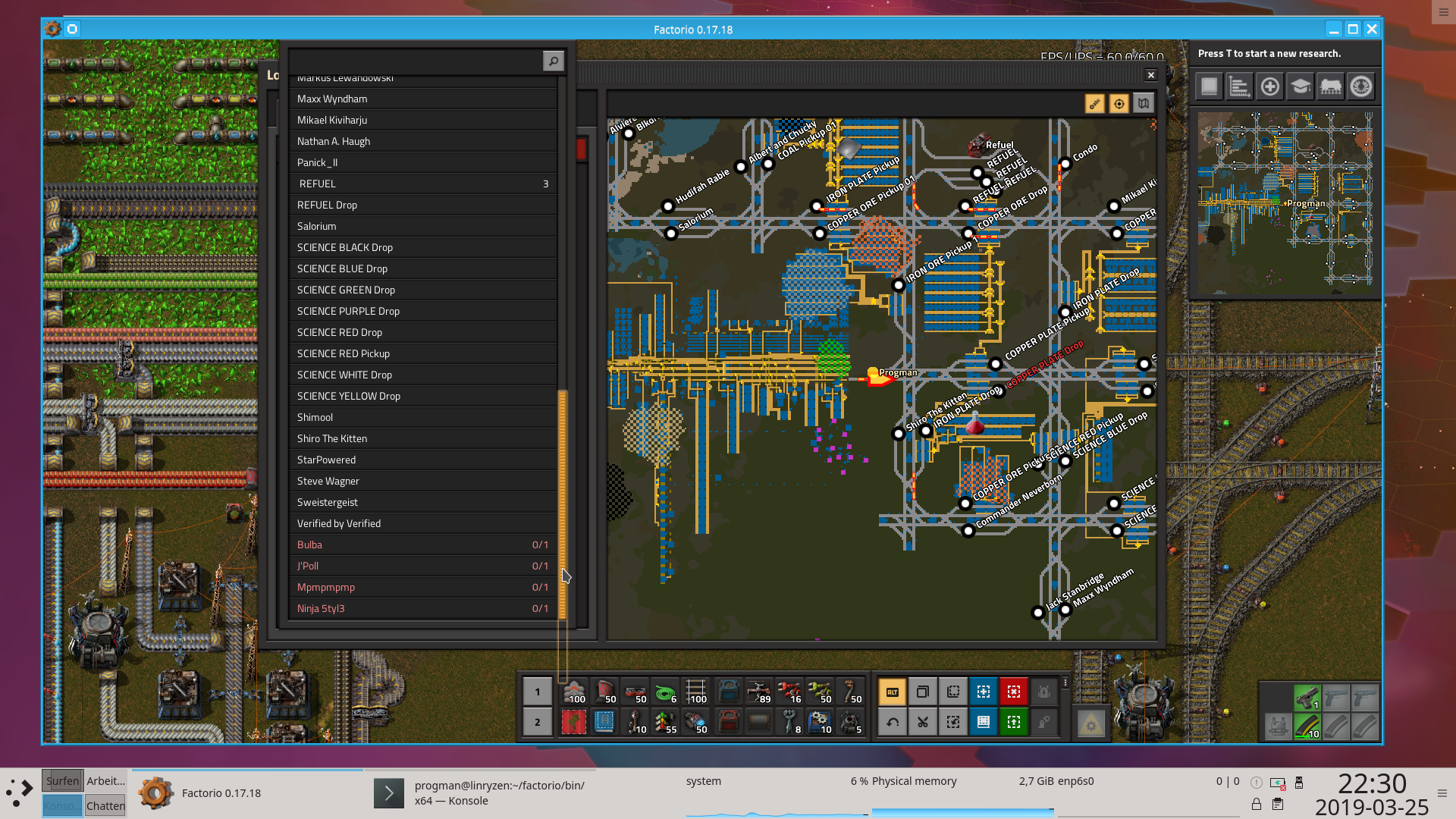Select the REFUEL station with count 3
The image size is (1456, 819).
point(423,184)
